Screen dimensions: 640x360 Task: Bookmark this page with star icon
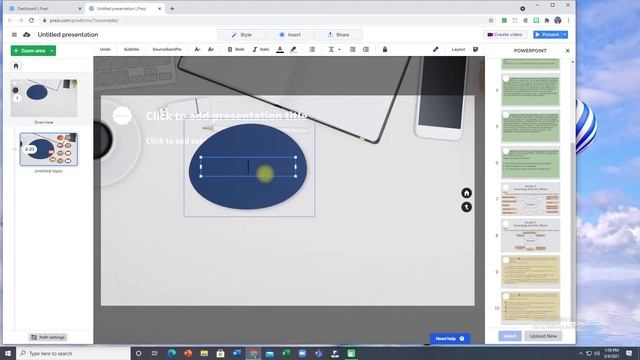click(491, 20)
